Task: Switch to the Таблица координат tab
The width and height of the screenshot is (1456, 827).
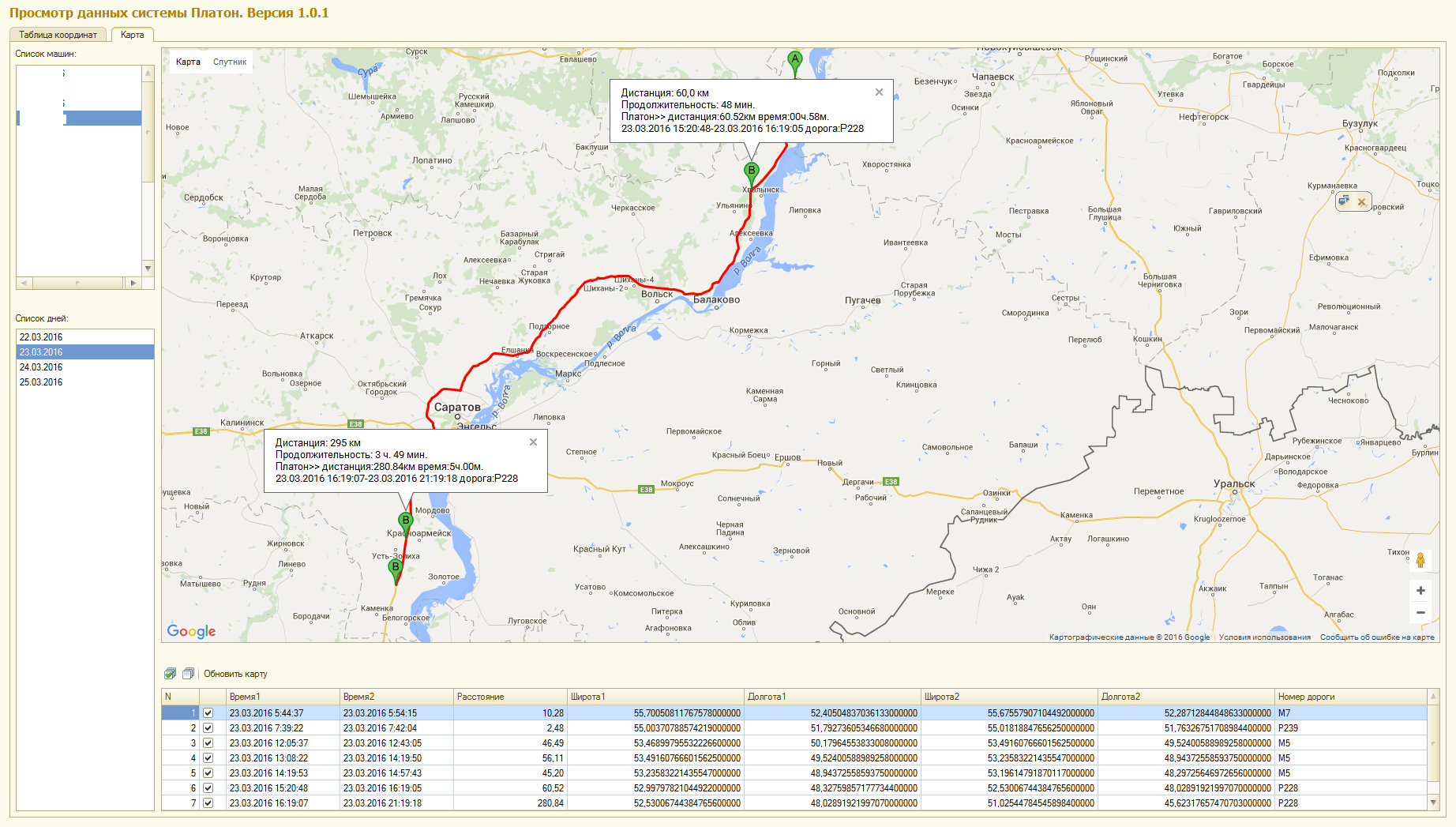Action: coord(58,35)
